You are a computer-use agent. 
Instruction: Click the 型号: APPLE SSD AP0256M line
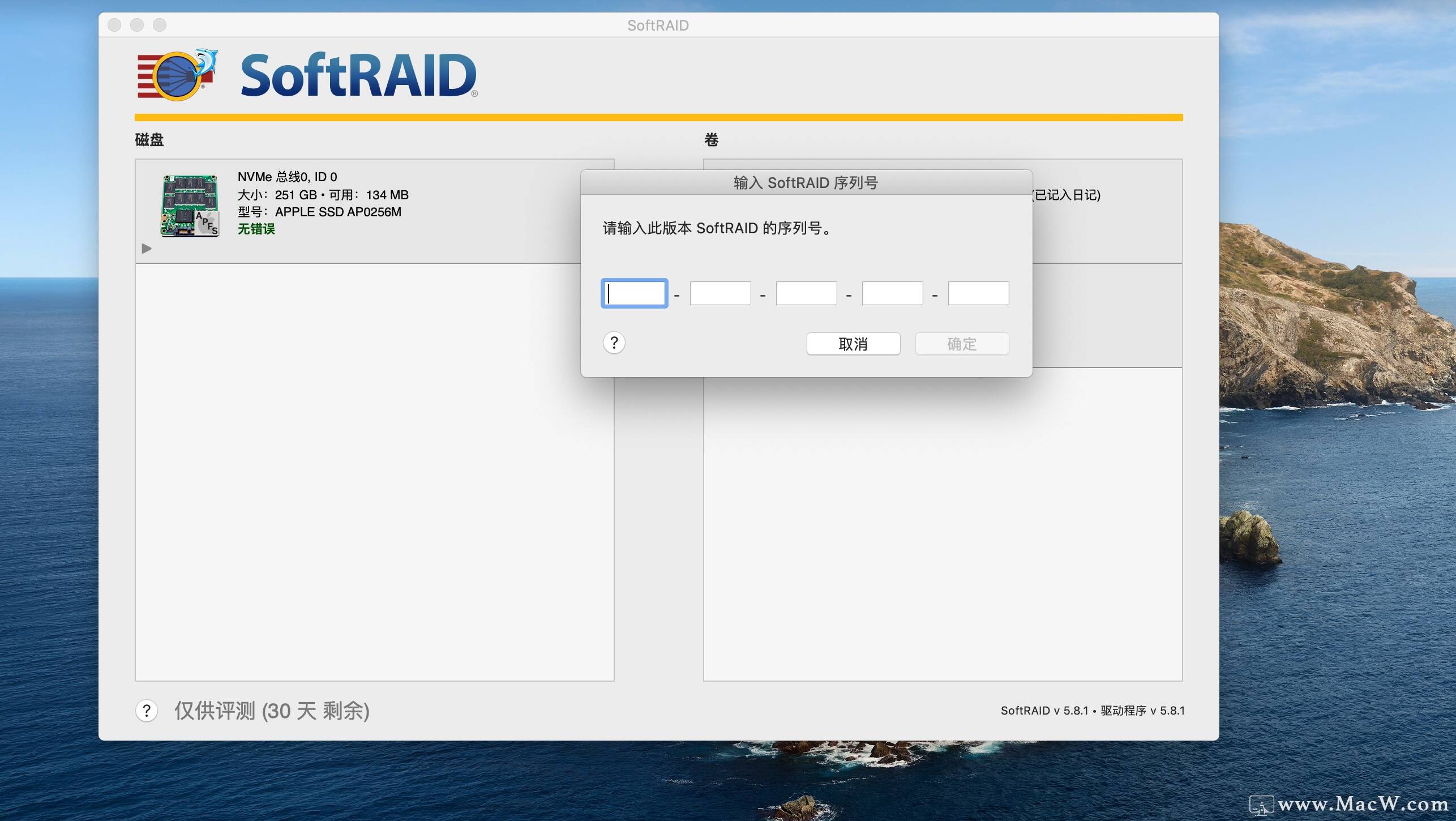(319, 212)
